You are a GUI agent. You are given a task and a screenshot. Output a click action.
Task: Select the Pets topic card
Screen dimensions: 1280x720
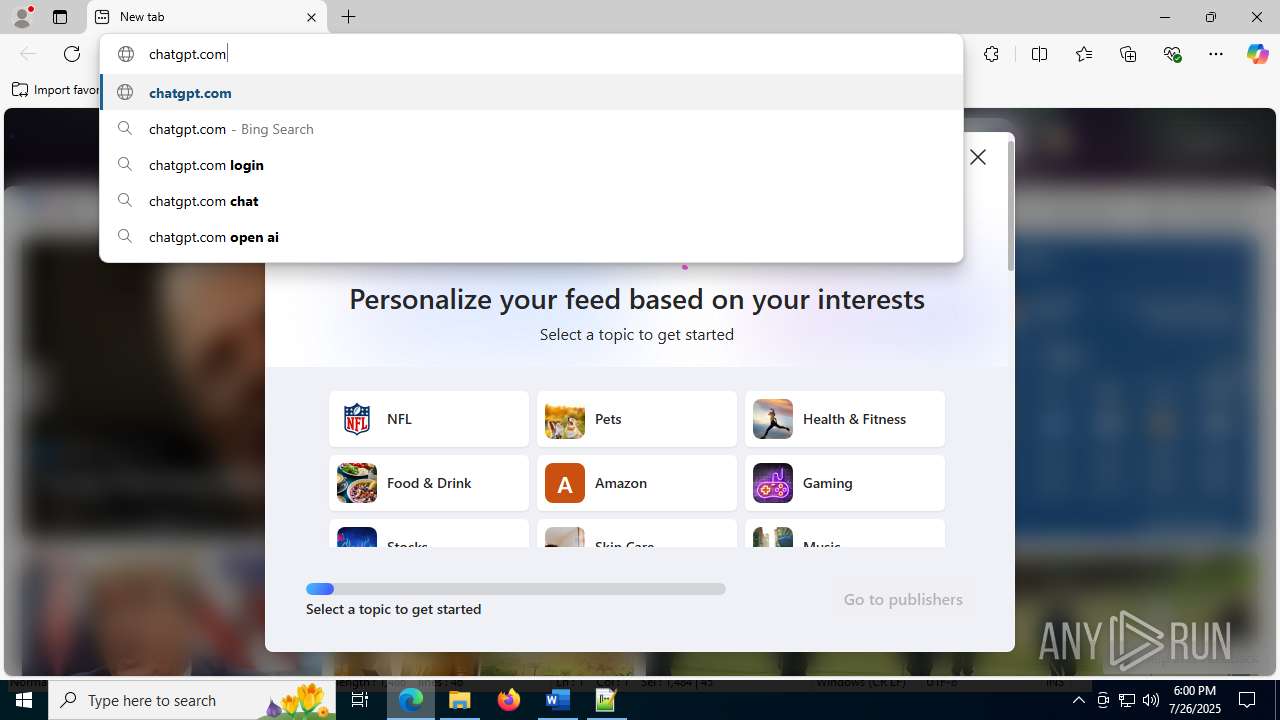tap(637, 419)
